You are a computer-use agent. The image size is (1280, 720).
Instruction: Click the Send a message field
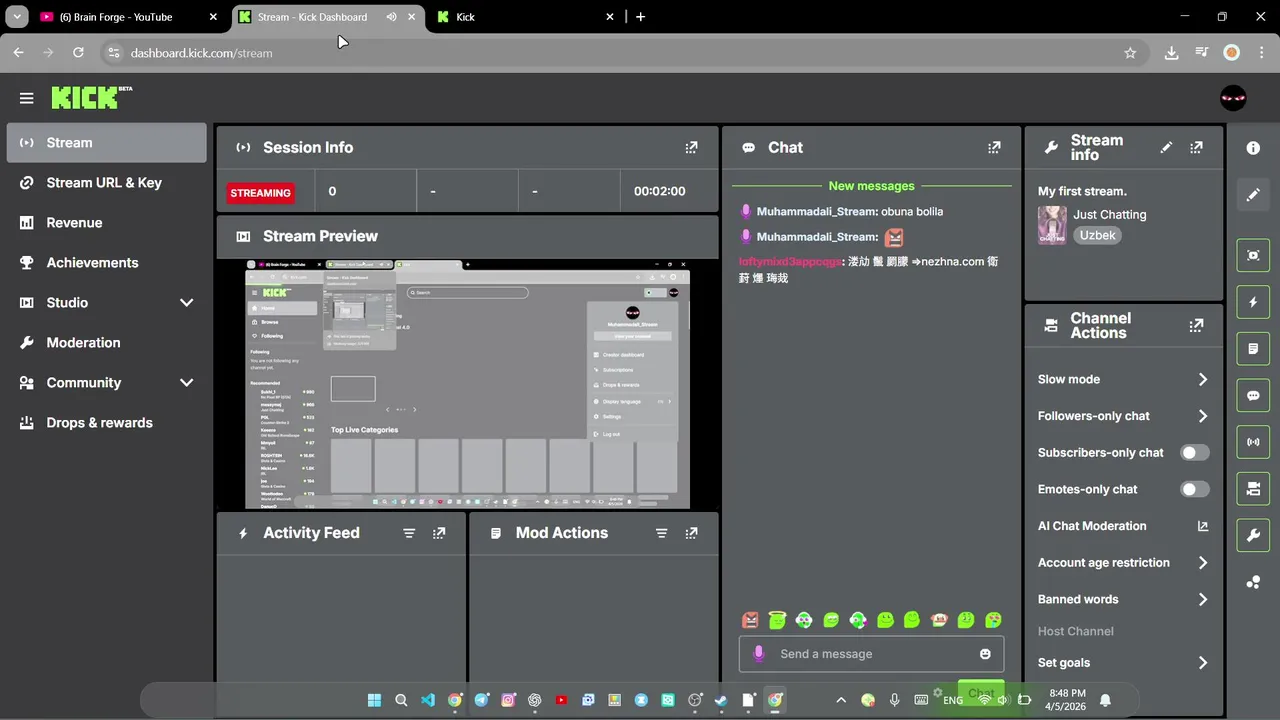click(871, 654)
